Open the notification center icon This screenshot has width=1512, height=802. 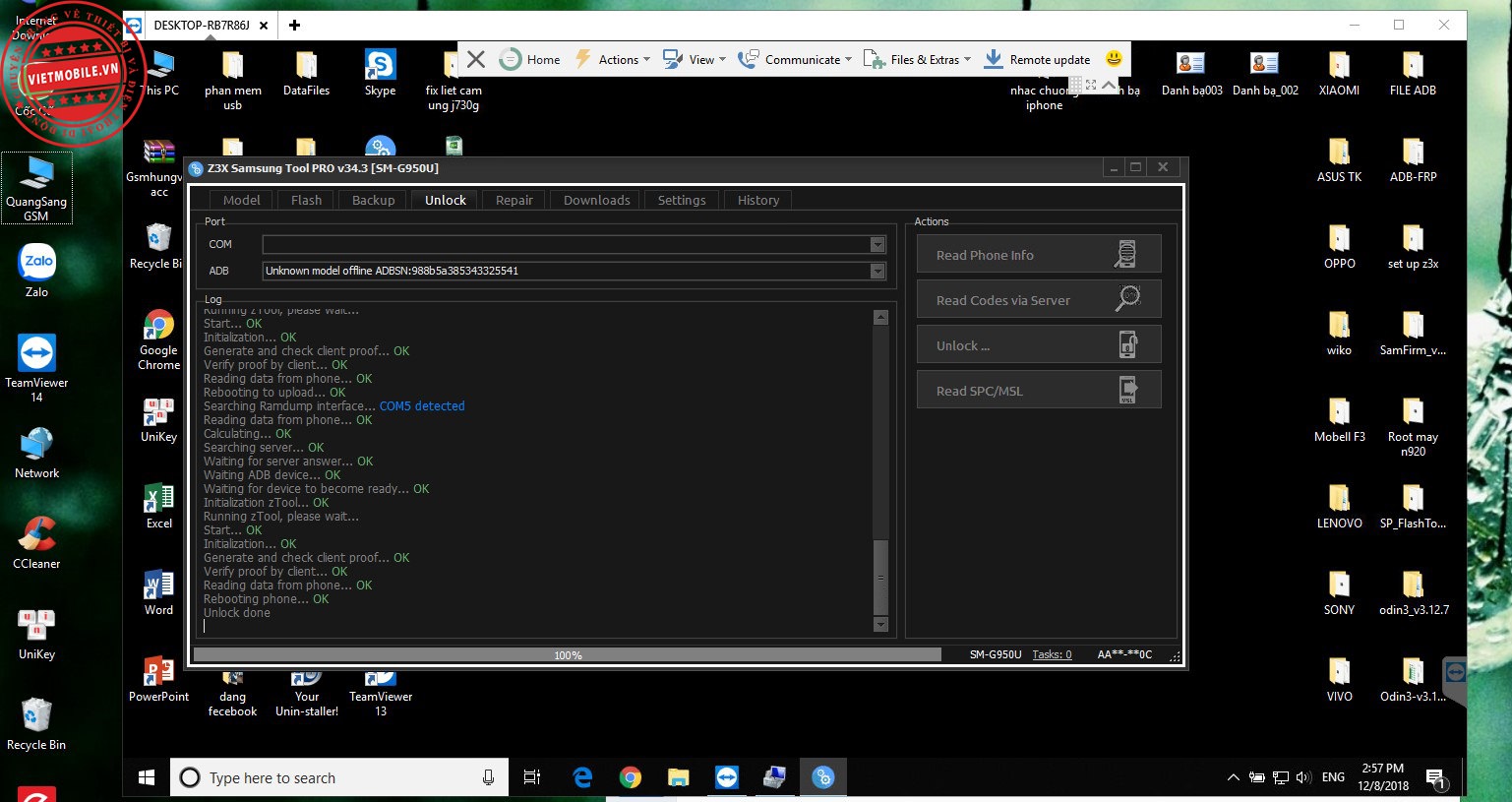(x=1435, y=777)
